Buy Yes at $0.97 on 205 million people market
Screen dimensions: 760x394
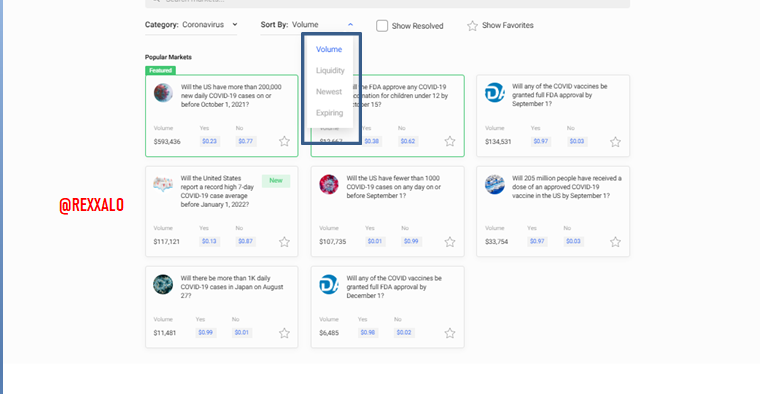[x=537, y=241]
